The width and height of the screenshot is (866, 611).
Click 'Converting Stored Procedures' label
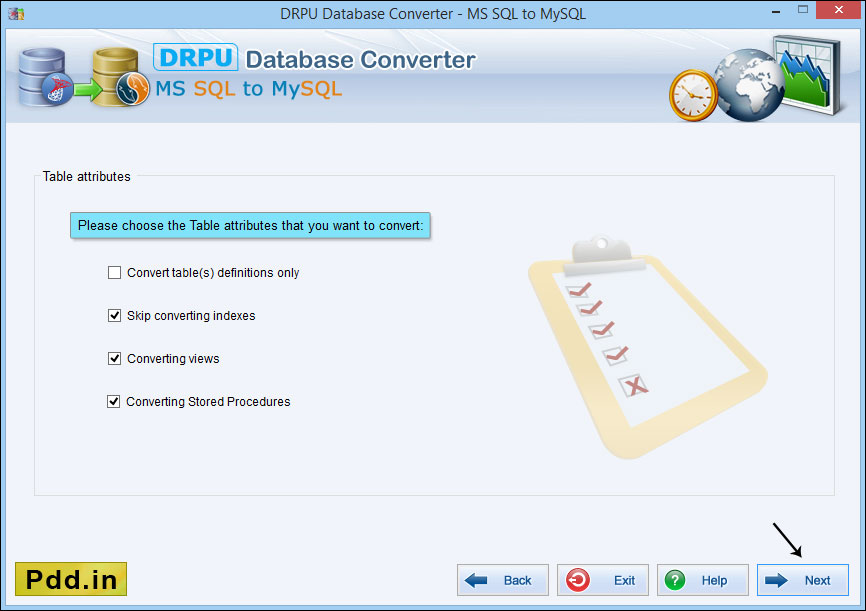click(208, 402)
